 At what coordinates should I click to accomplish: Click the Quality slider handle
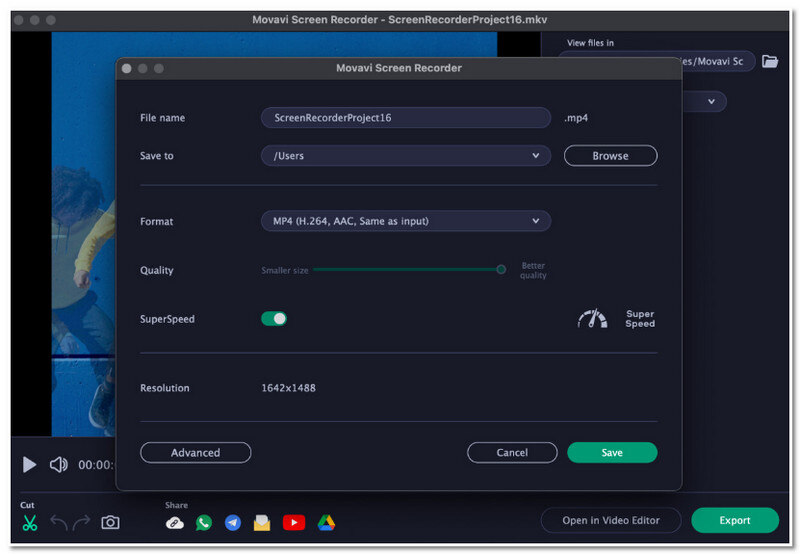coord(501,269)
